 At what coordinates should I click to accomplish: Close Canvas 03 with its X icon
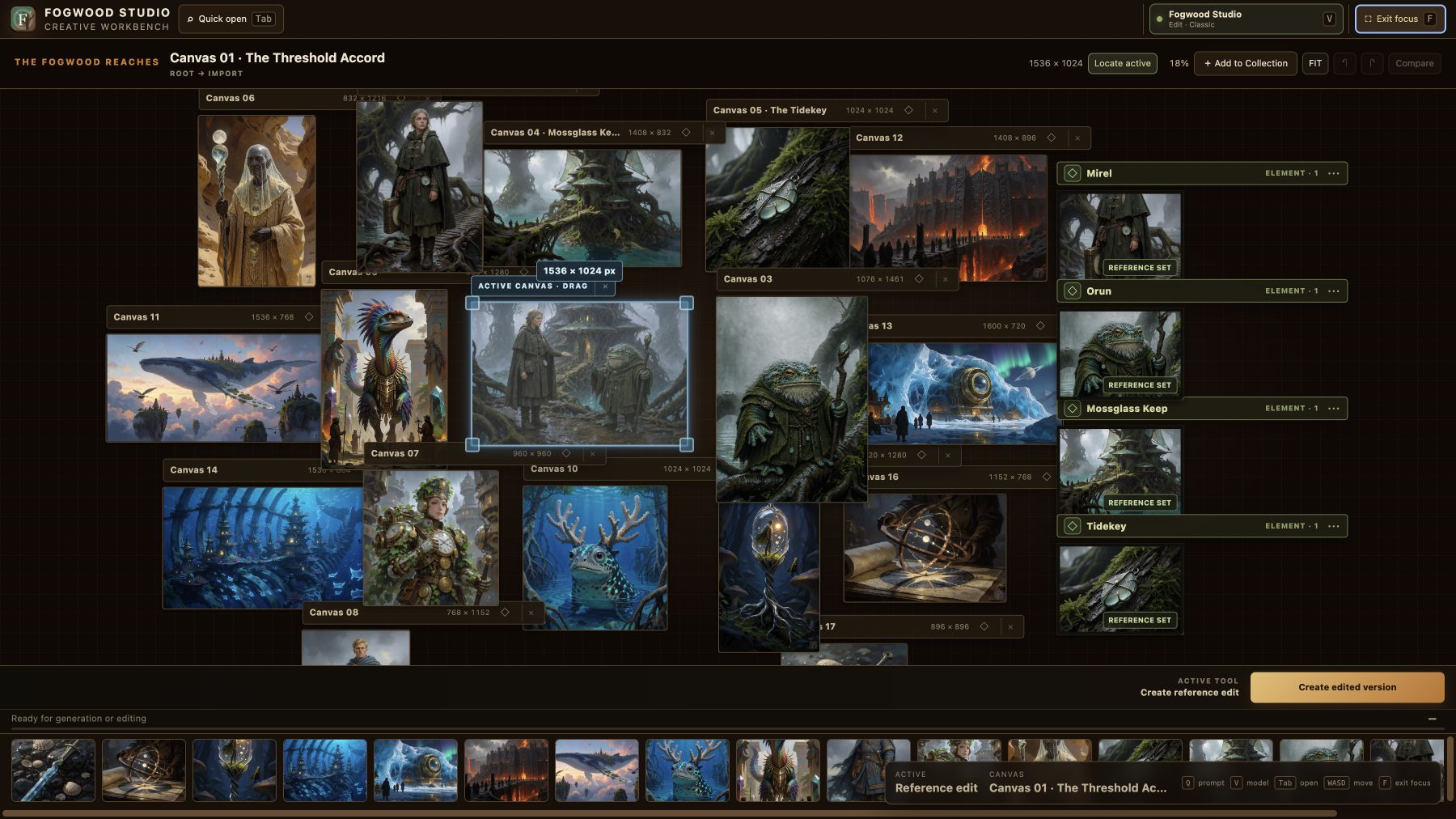[x=945, y=279]
